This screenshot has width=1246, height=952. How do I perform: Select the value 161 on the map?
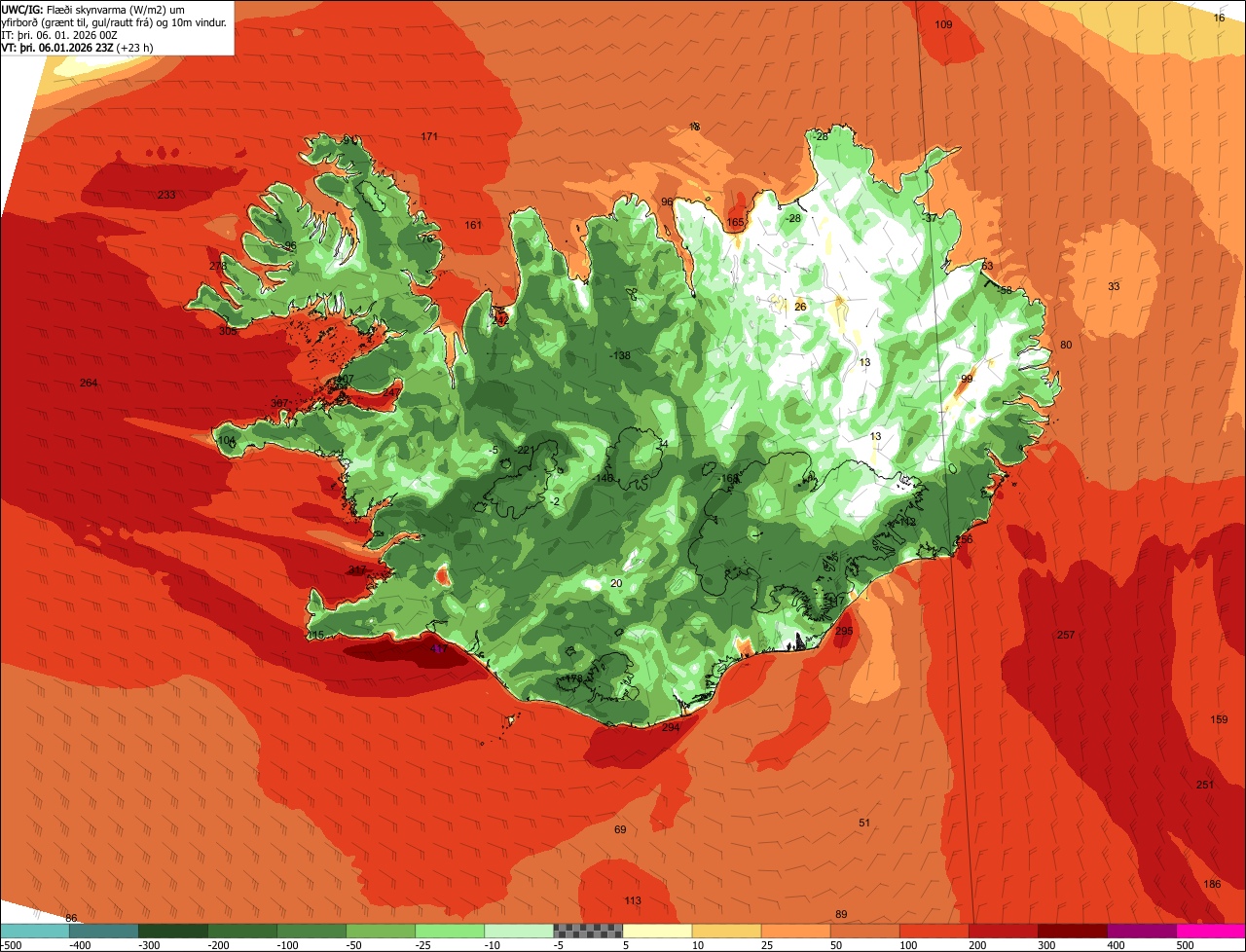tap(473, 225)
